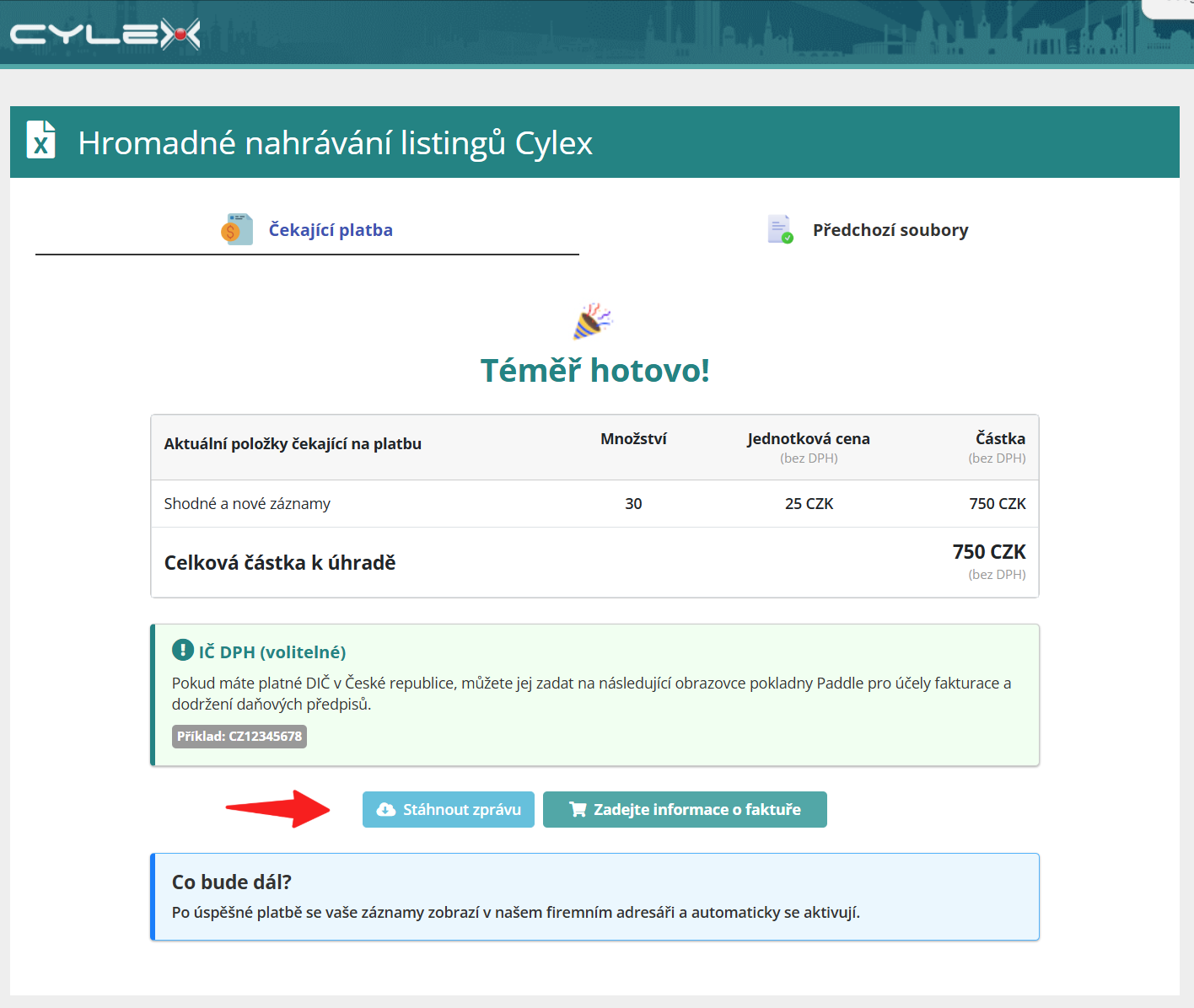The height and width of the screenshot is (1008, 1194).
Task: Click the Excel file icon in title bar
Action: [x=40, y=140]
